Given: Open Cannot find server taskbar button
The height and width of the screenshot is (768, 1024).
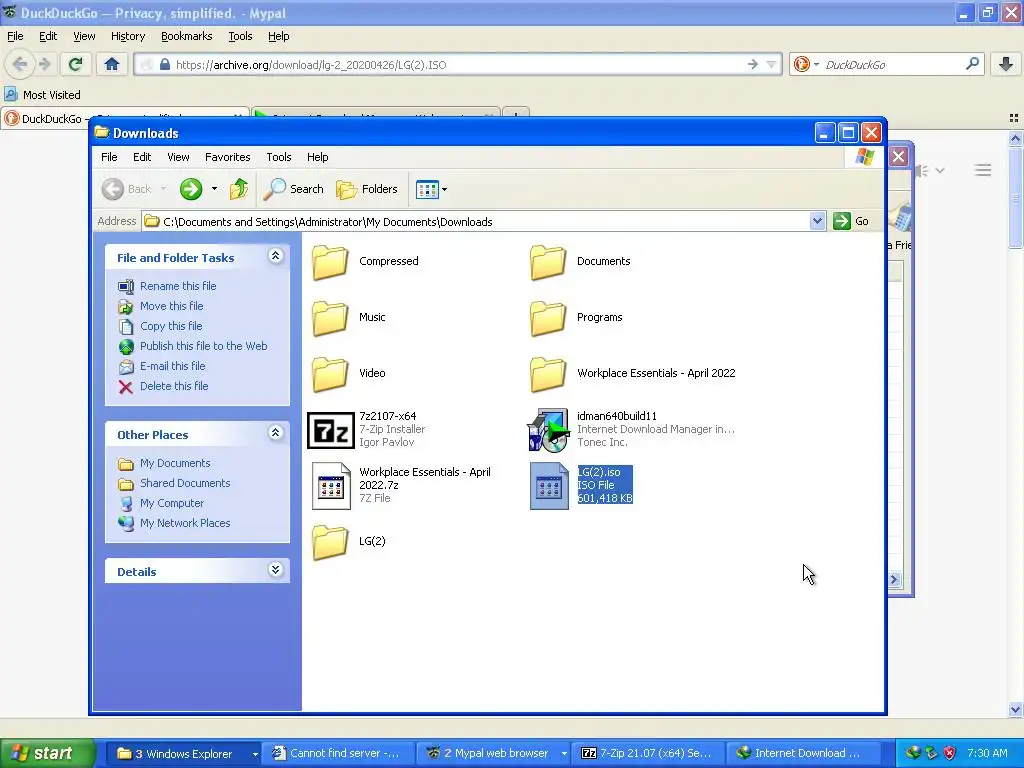Looking at the screenshot, I should point(338,754).
